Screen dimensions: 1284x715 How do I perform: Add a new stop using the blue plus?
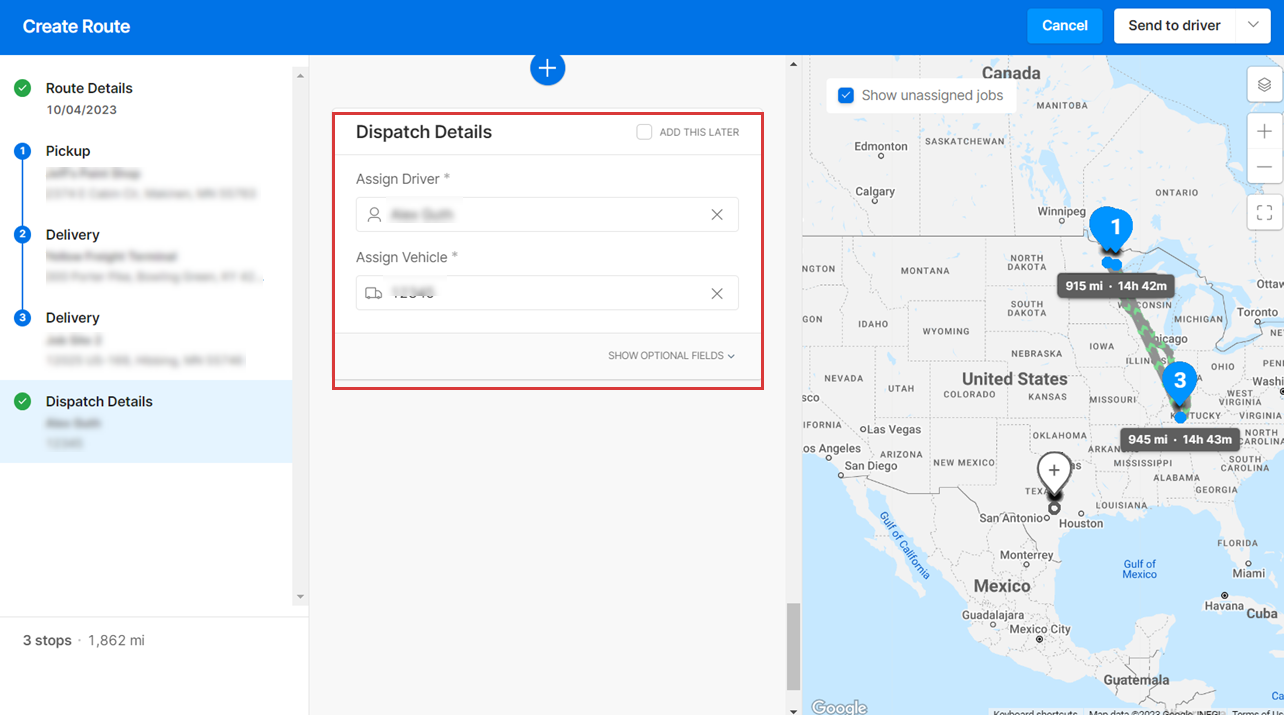pos(547,68)
